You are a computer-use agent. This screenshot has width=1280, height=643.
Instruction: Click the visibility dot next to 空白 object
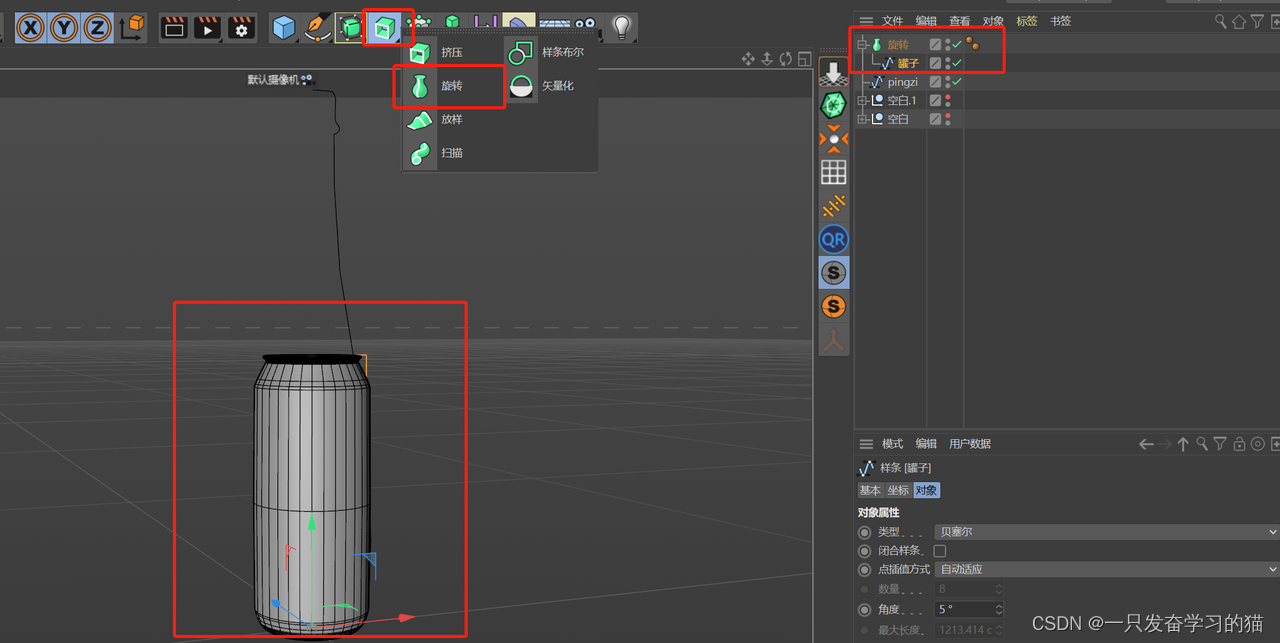948,115
